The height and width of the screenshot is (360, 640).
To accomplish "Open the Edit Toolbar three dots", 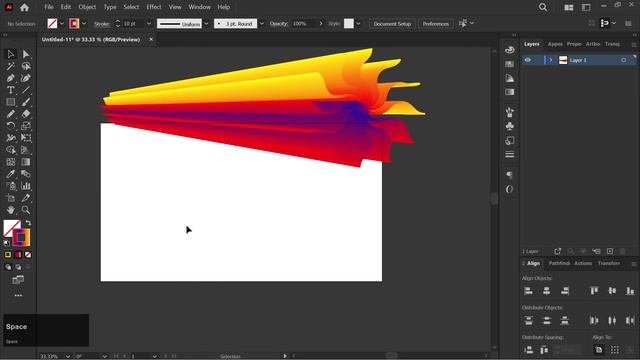I will (18, 295).
